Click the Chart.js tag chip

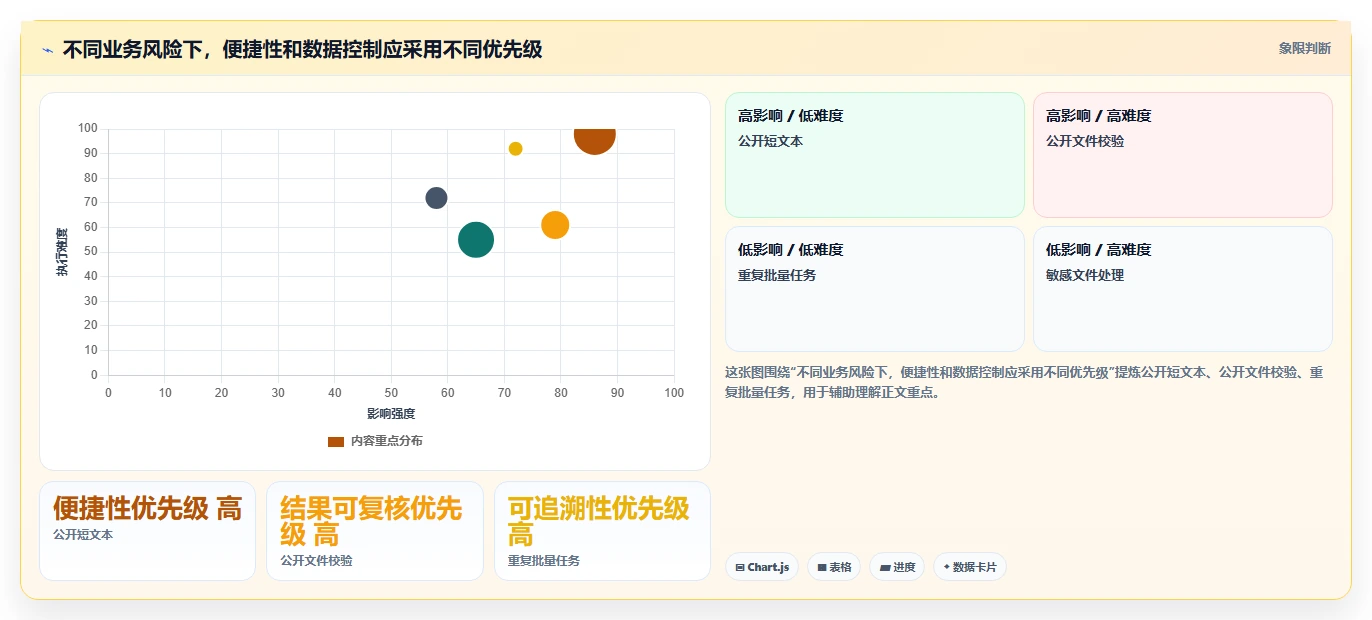[762, 567]
